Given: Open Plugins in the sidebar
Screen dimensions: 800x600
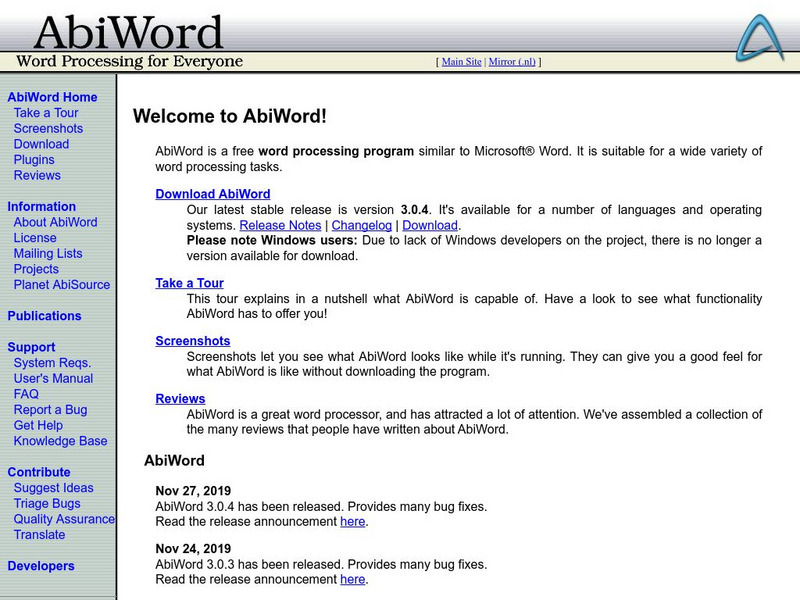Looking at the screenshot, I should point(34,160).
